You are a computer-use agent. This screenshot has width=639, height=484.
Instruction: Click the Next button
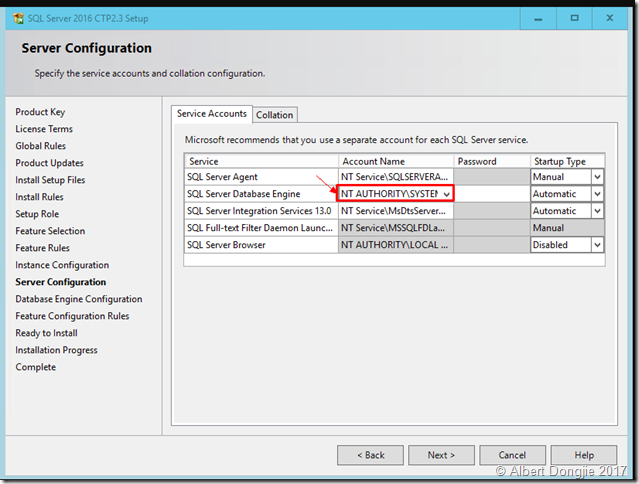[x=441, y=455]
